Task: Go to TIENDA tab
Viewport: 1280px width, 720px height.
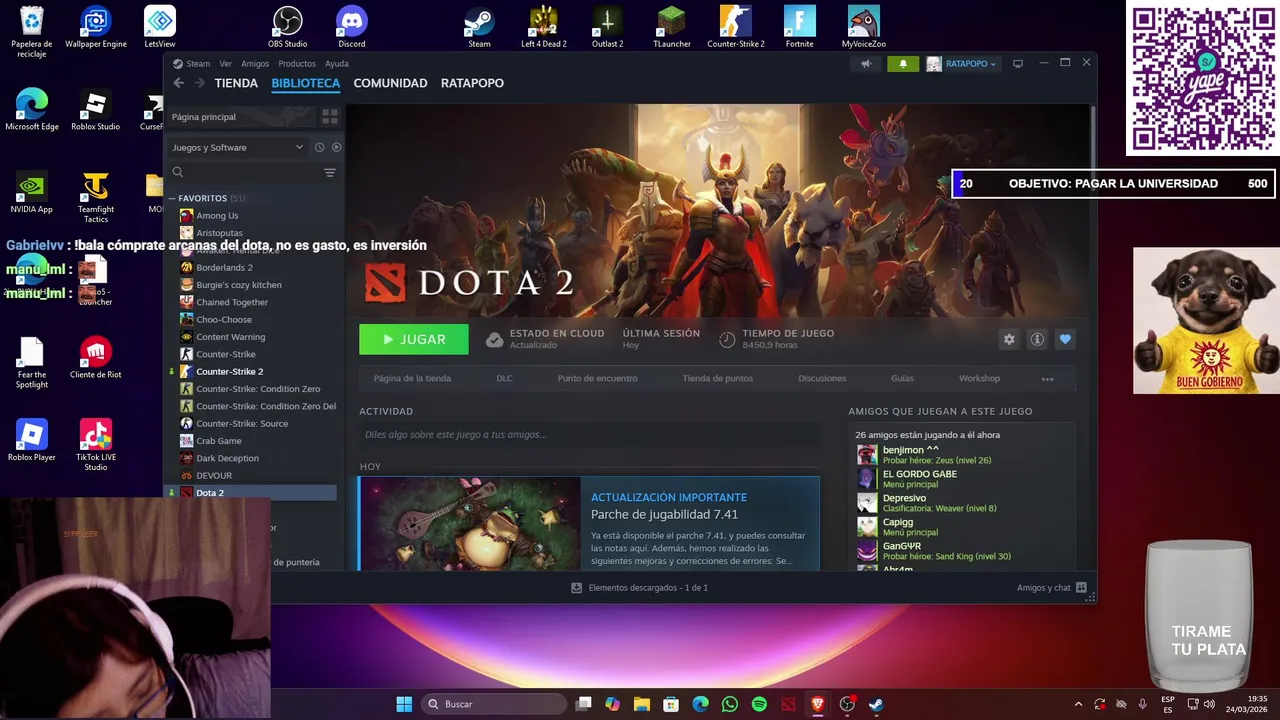Action: 236,83
